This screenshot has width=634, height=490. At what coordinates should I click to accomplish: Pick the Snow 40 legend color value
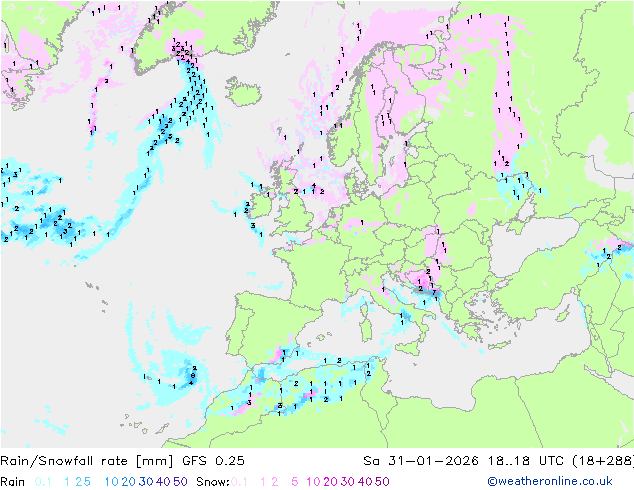[365, 482]
